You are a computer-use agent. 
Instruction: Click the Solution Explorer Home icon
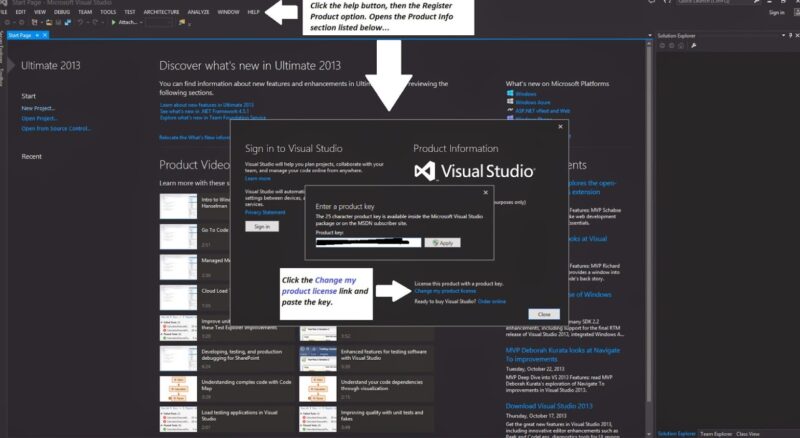681,45
